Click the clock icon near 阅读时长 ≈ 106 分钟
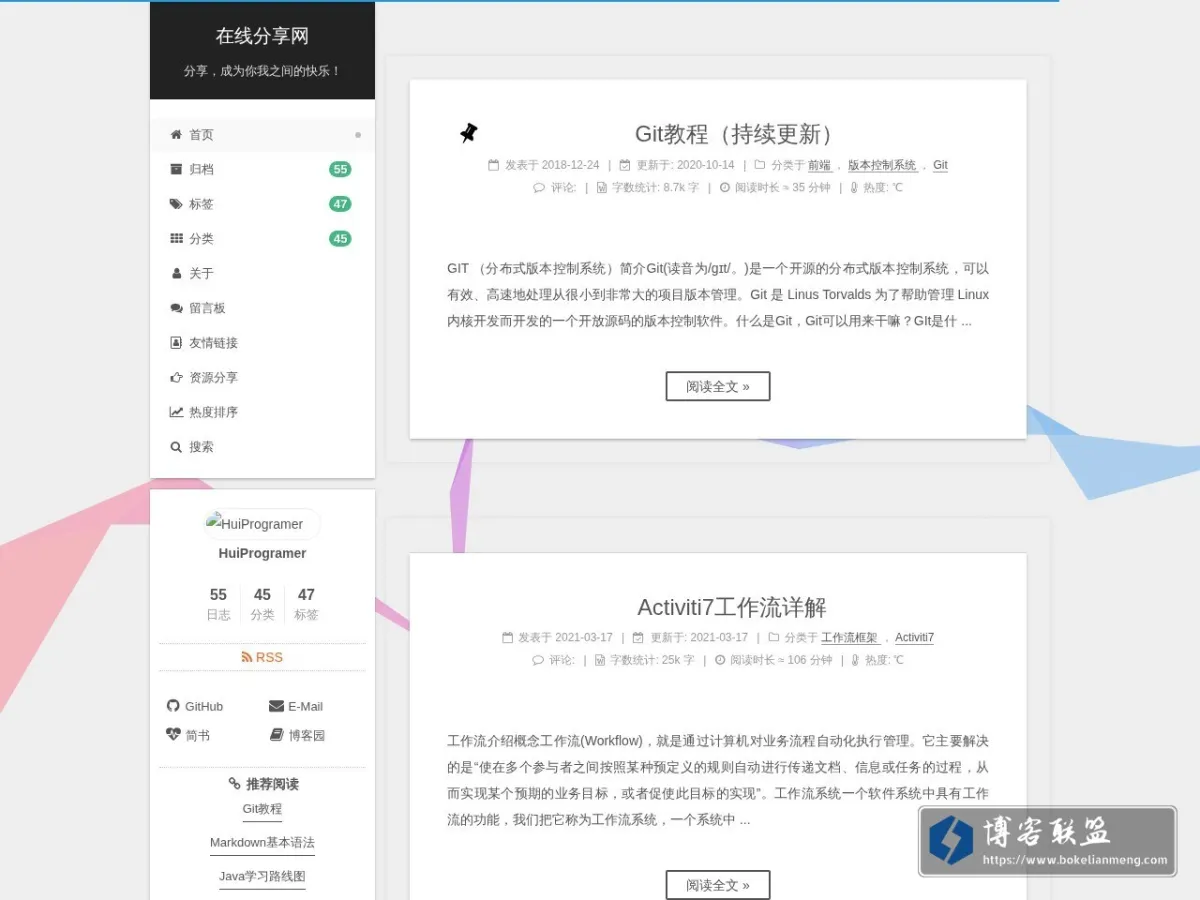1200x900 pixels. (x=719, y=660)
